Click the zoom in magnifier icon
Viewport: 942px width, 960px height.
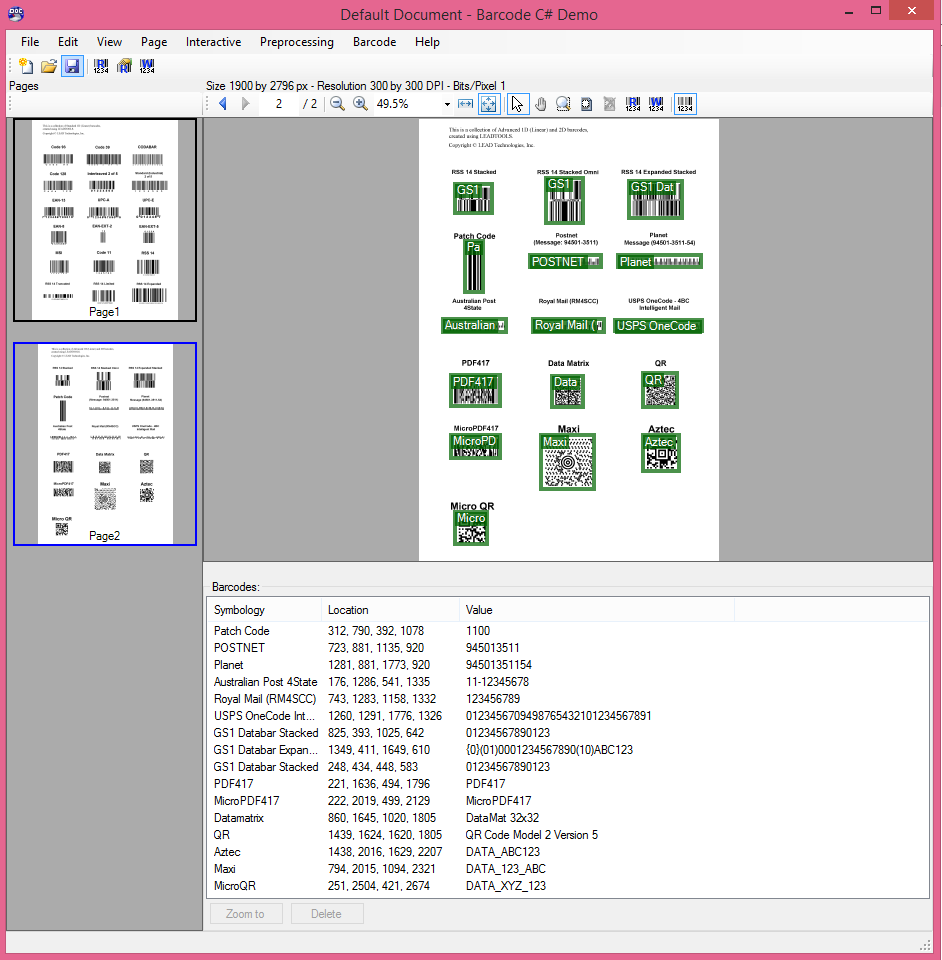click(361, 104)
